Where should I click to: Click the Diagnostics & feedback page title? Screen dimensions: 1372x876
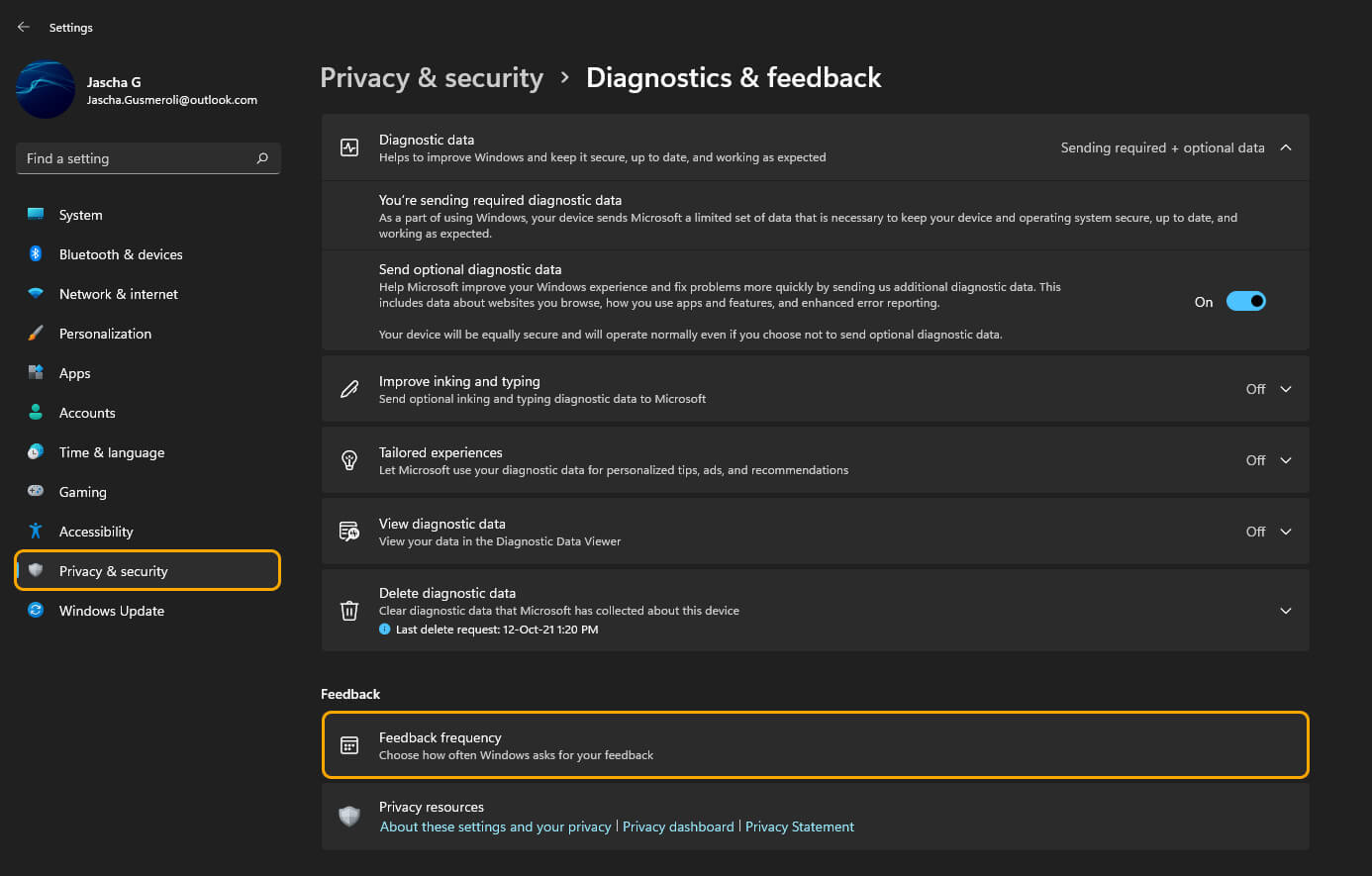tap(734, 78)
